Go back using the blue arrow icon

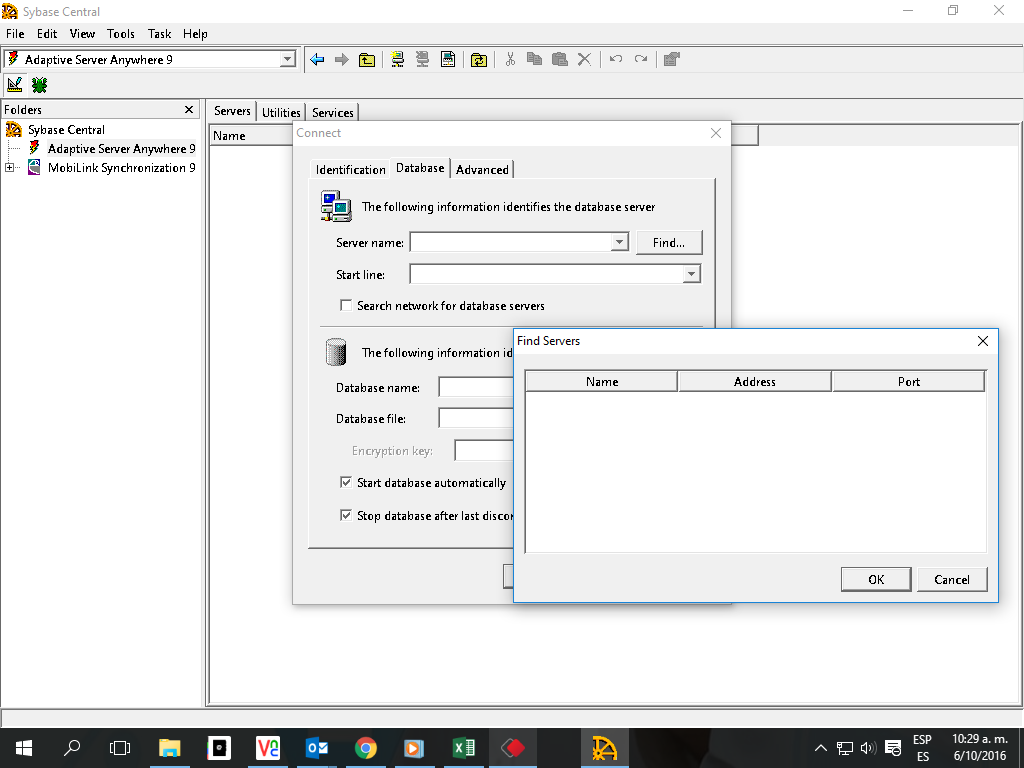click(x=317, y=59)
